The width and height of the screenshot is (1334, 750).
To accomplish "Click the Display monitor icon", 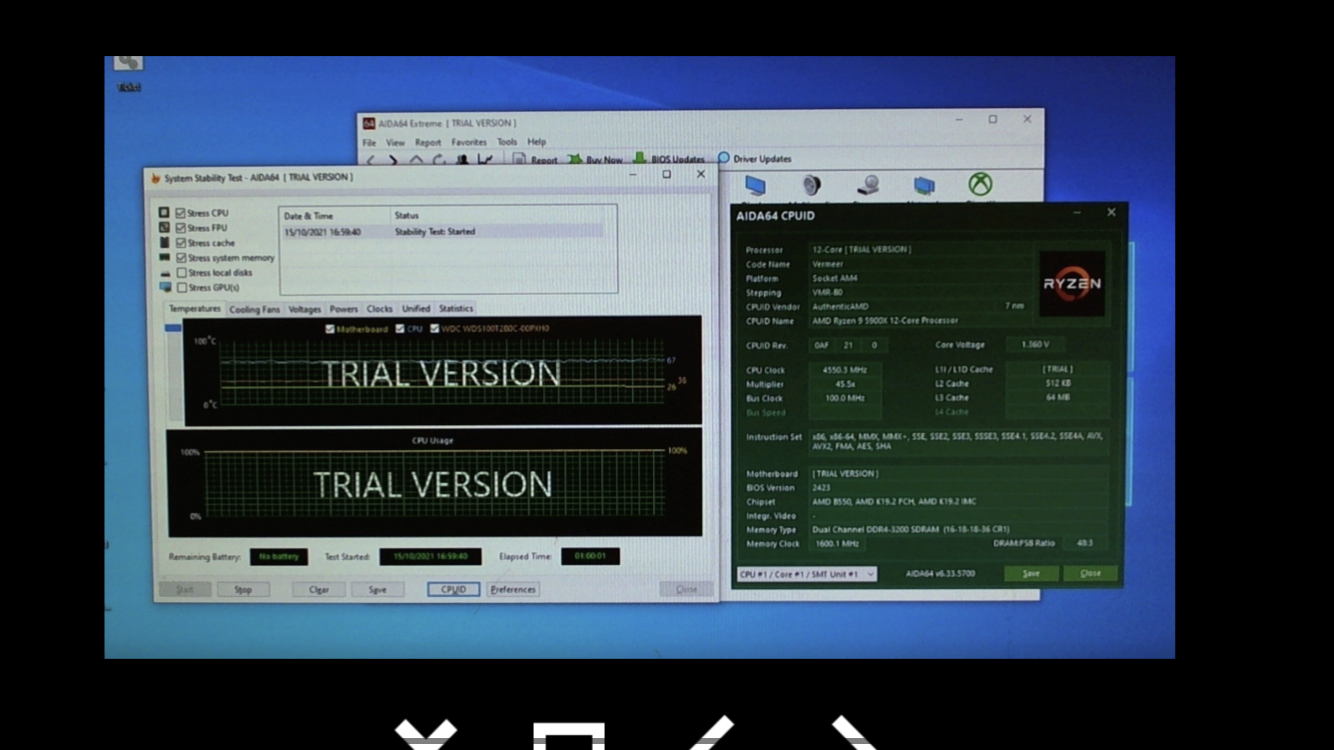I will (x=755, y=186).
